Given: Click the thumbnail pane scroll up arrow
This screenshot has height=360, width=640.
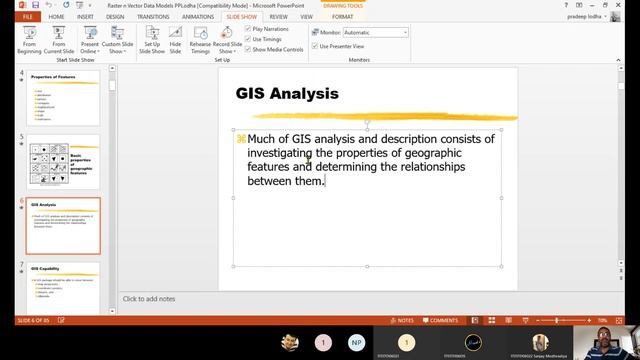Looking at the screenshot, I should 112,68.
